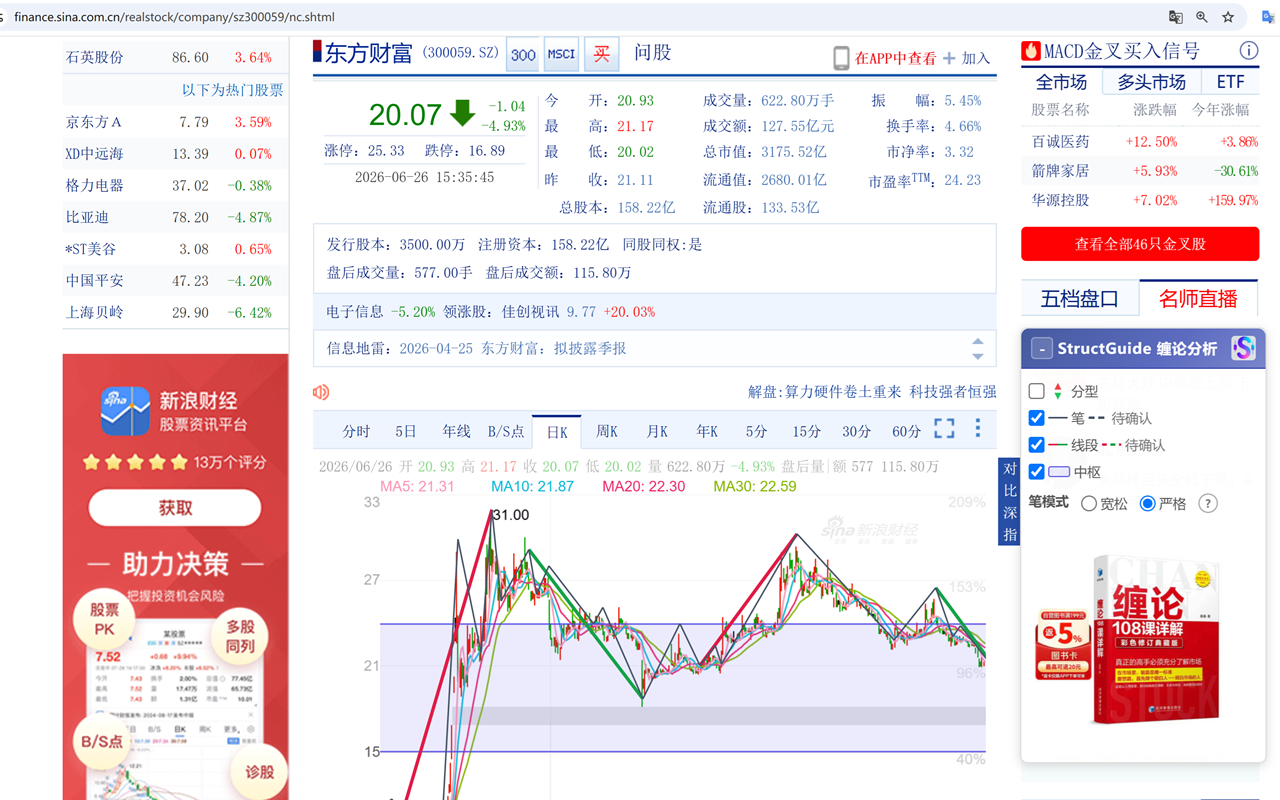Screen dimensions: 1280x800
Task: Open the 名师直播 tab
Action: [1198, 298]
